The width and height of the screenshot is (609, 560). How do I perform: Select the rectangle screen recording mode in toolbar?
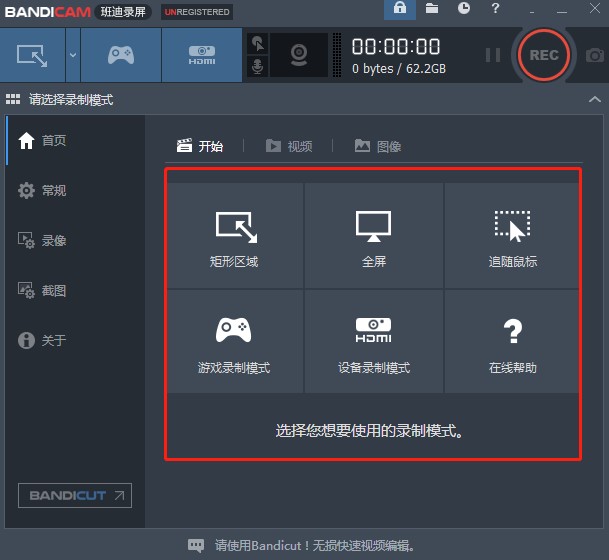point(33,55)
